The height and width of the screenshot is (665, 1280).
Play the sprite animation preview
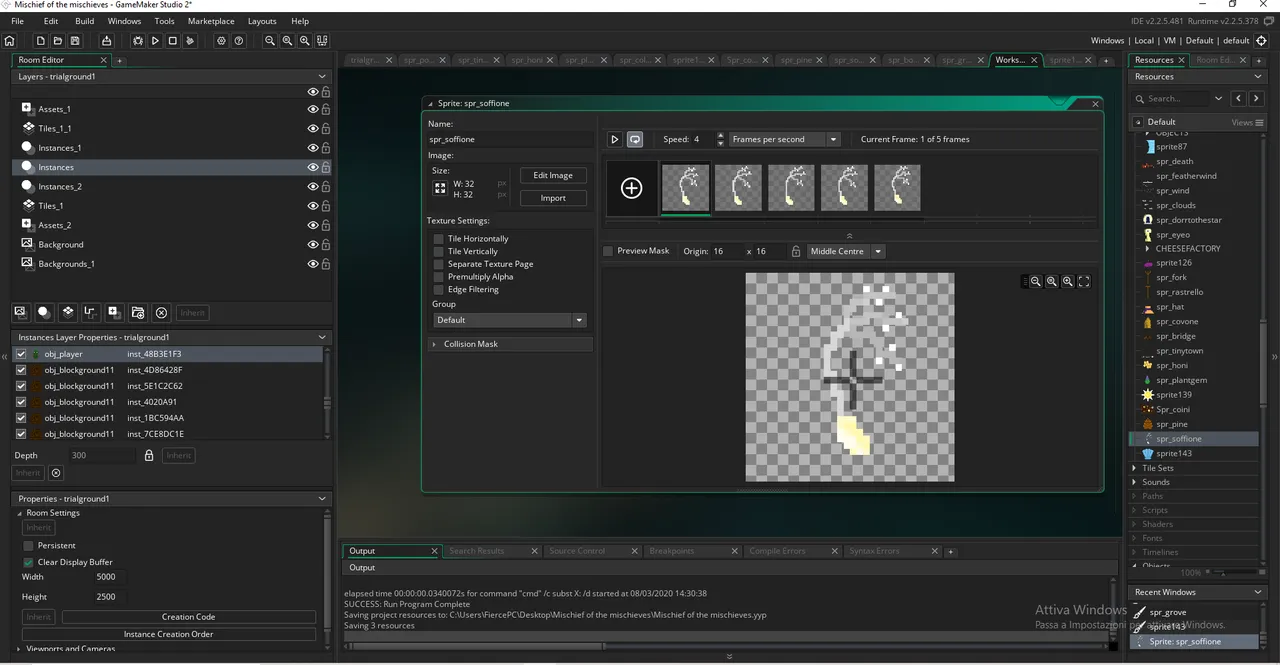click(x=615, y=139)
